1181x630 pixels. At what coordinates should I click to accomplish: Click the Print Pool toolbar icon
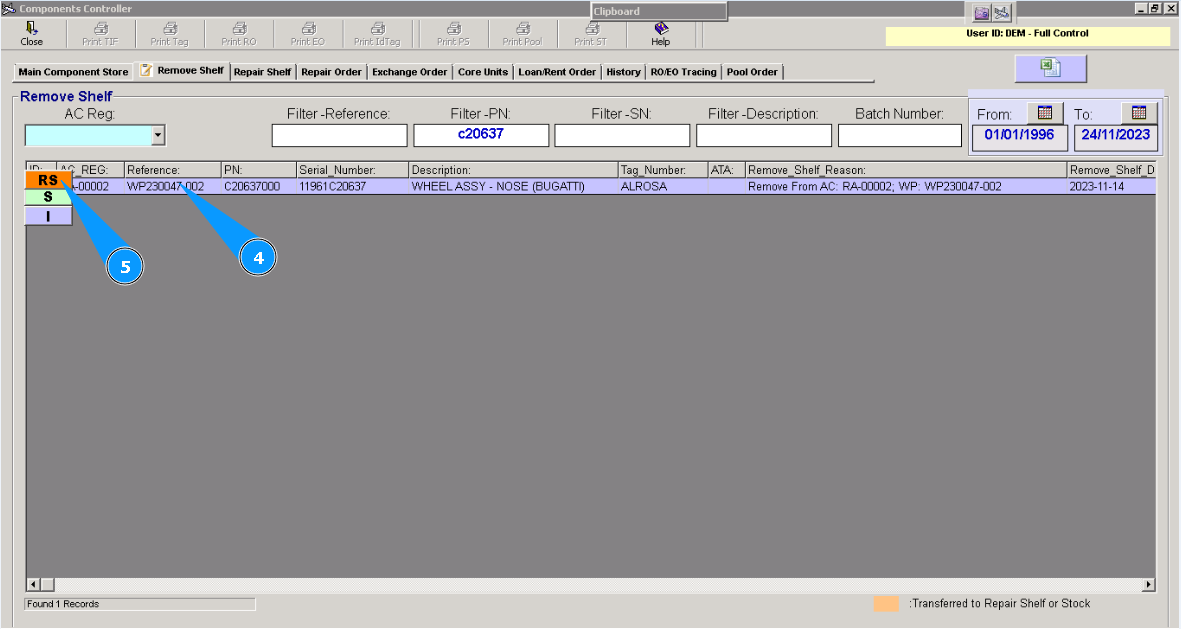click(522, 34)
